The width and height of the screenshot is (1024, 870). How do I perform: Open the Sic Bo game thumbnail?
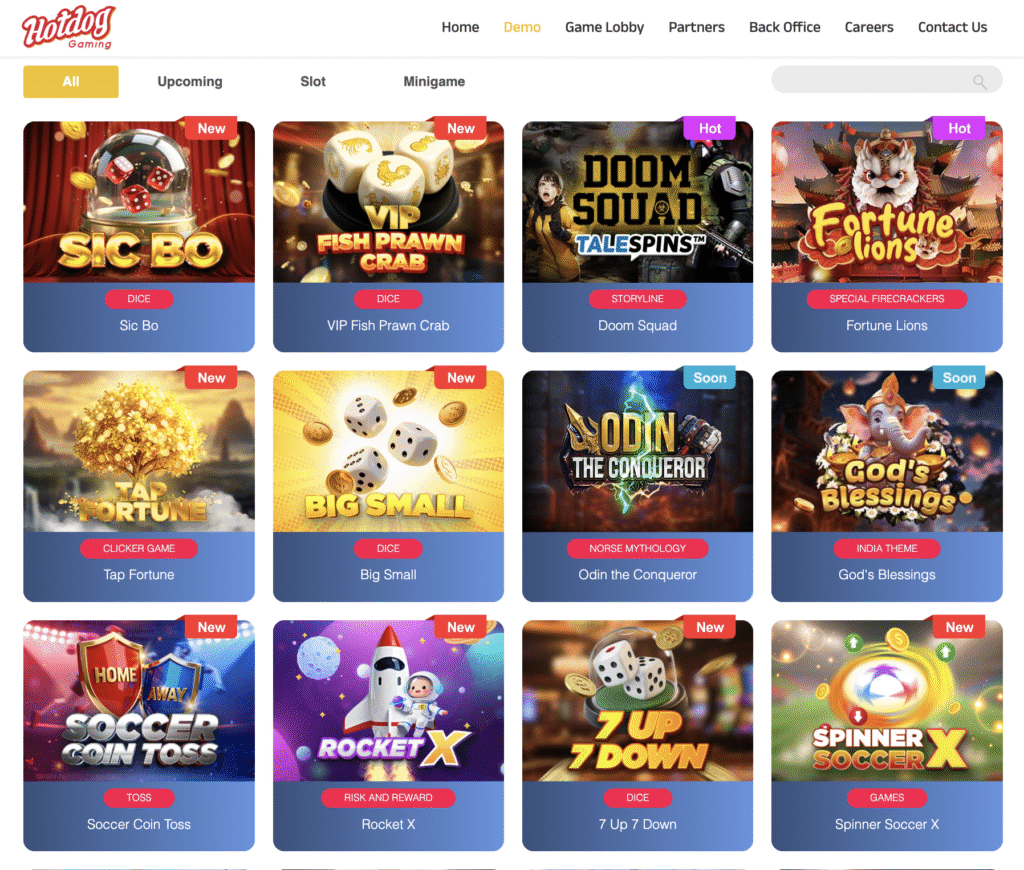139,202
